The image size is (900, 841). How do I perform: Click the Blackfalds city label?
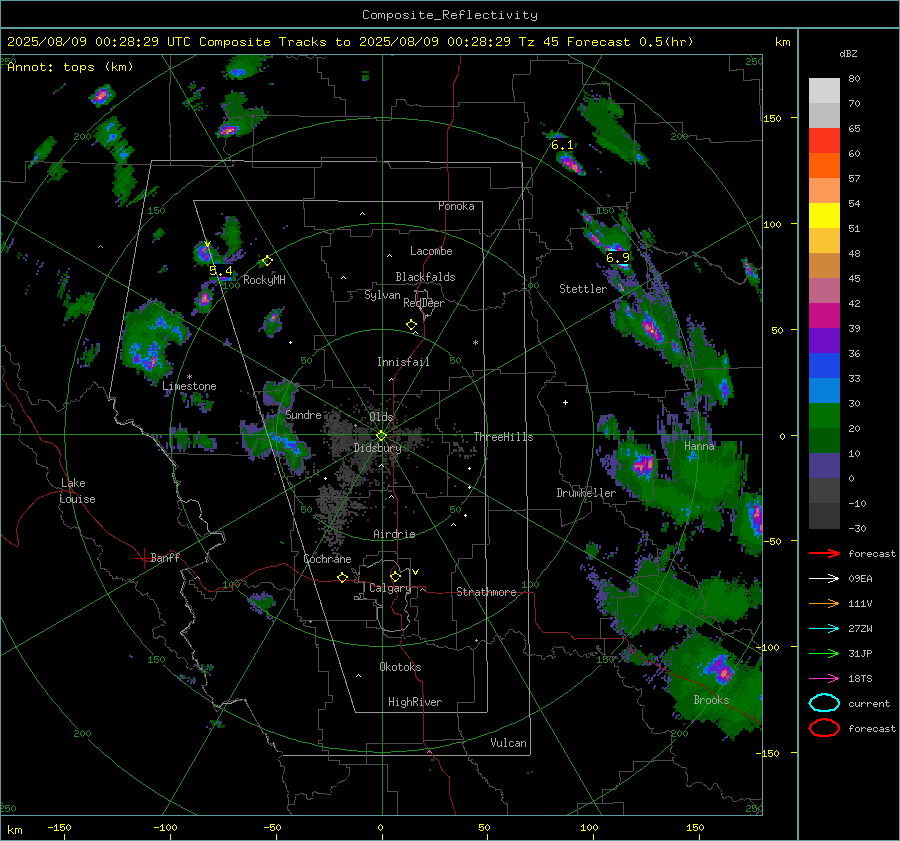425,277
